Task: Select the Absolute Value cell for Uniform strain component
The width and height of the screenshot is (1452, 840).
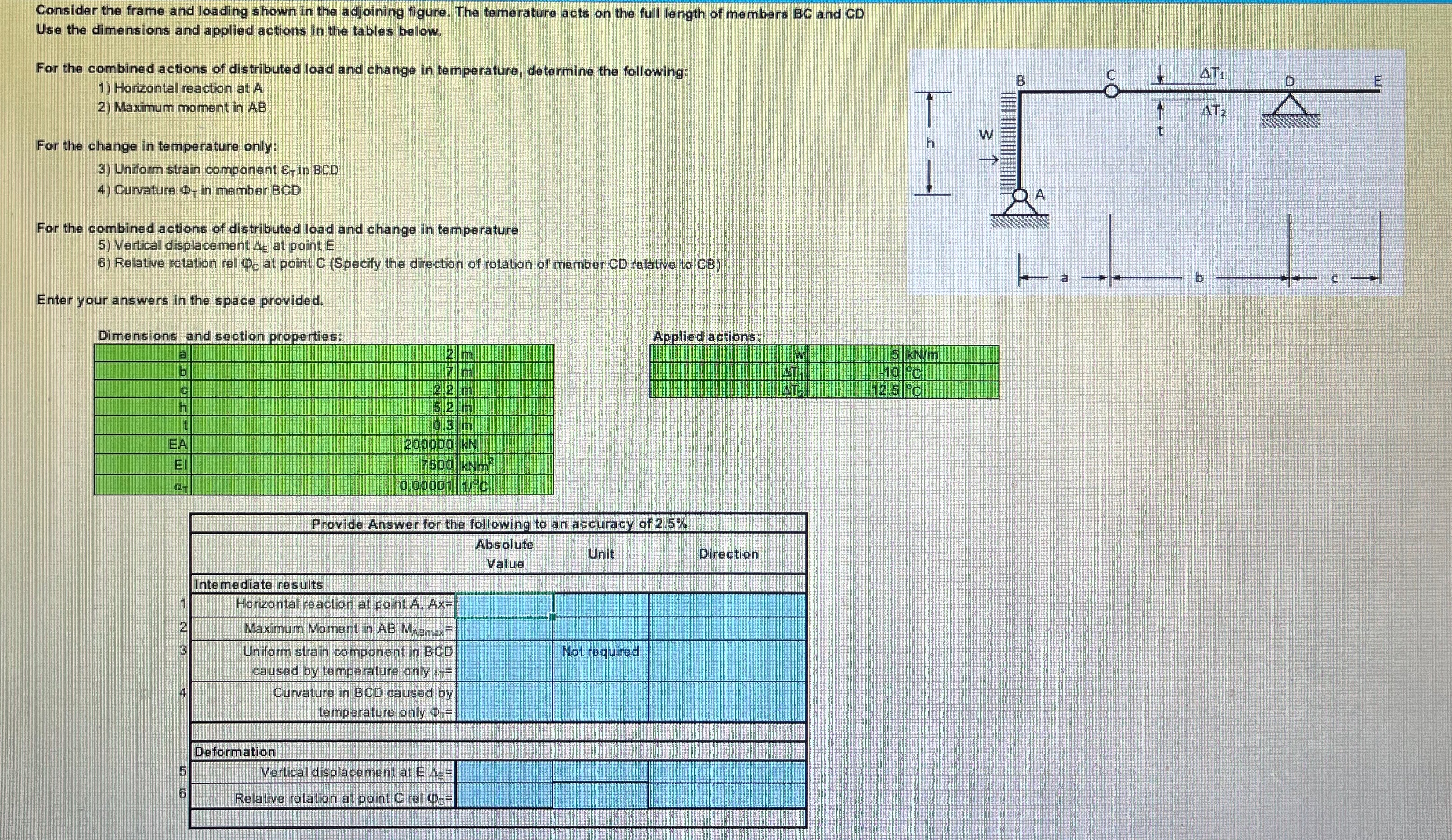Action: point(505,661)
